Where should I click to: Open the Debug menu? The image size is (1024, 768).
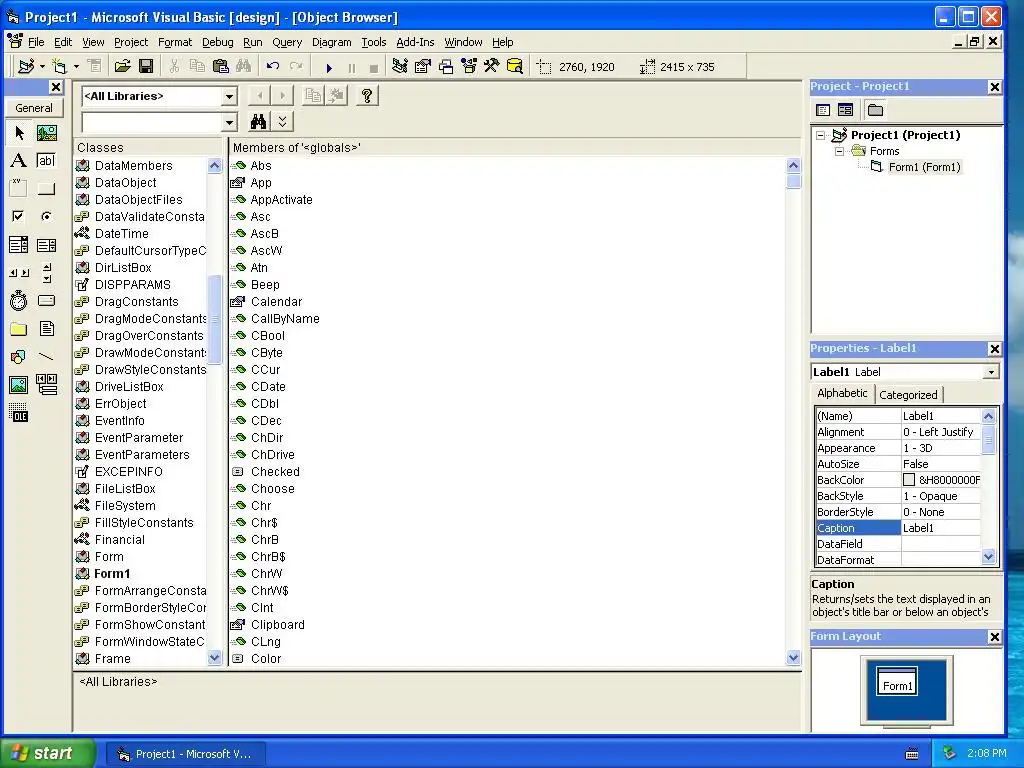[217, 42]
